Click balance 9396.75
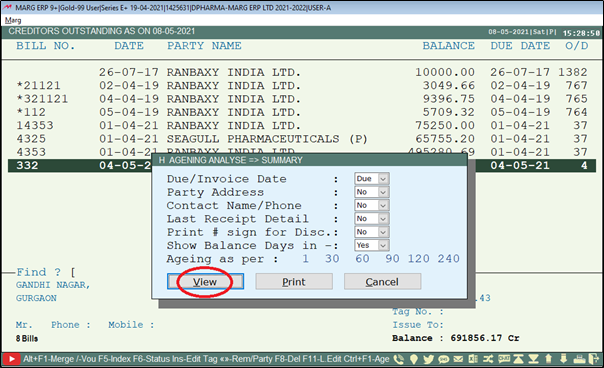 pos(448,99)
